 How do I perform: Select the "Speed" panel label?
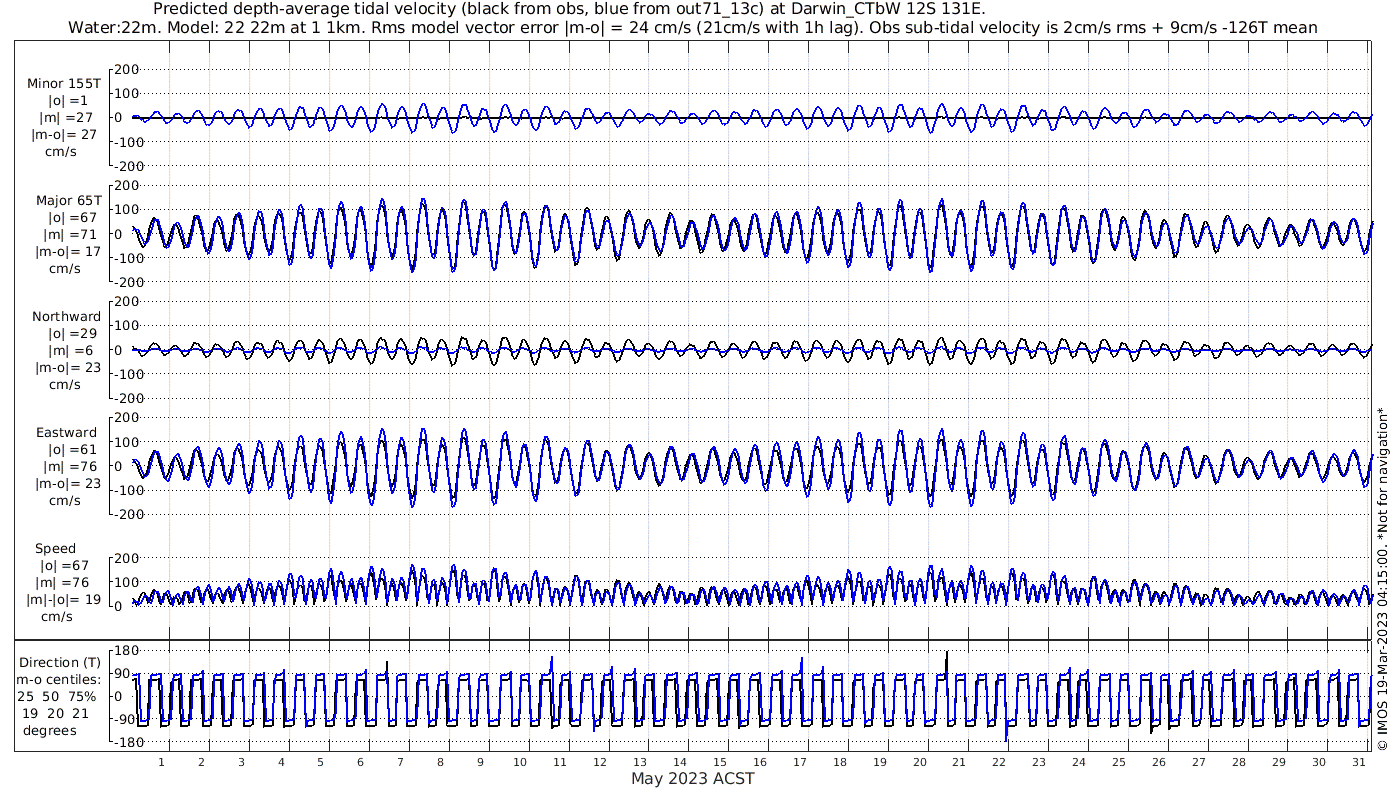pyautogui.click(x=55, y=549)
